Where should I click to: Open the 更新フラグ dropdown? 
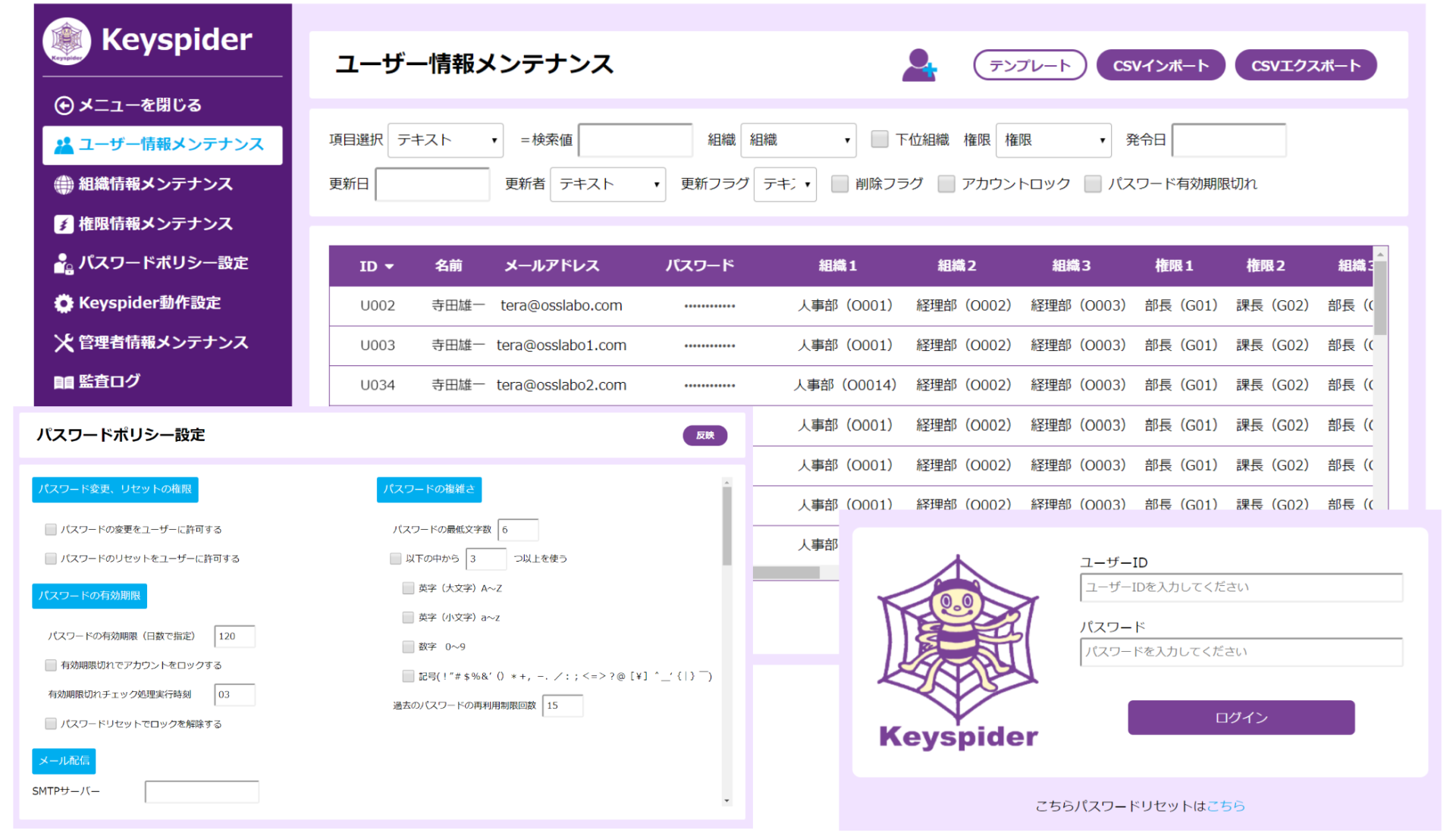point(785,183)
